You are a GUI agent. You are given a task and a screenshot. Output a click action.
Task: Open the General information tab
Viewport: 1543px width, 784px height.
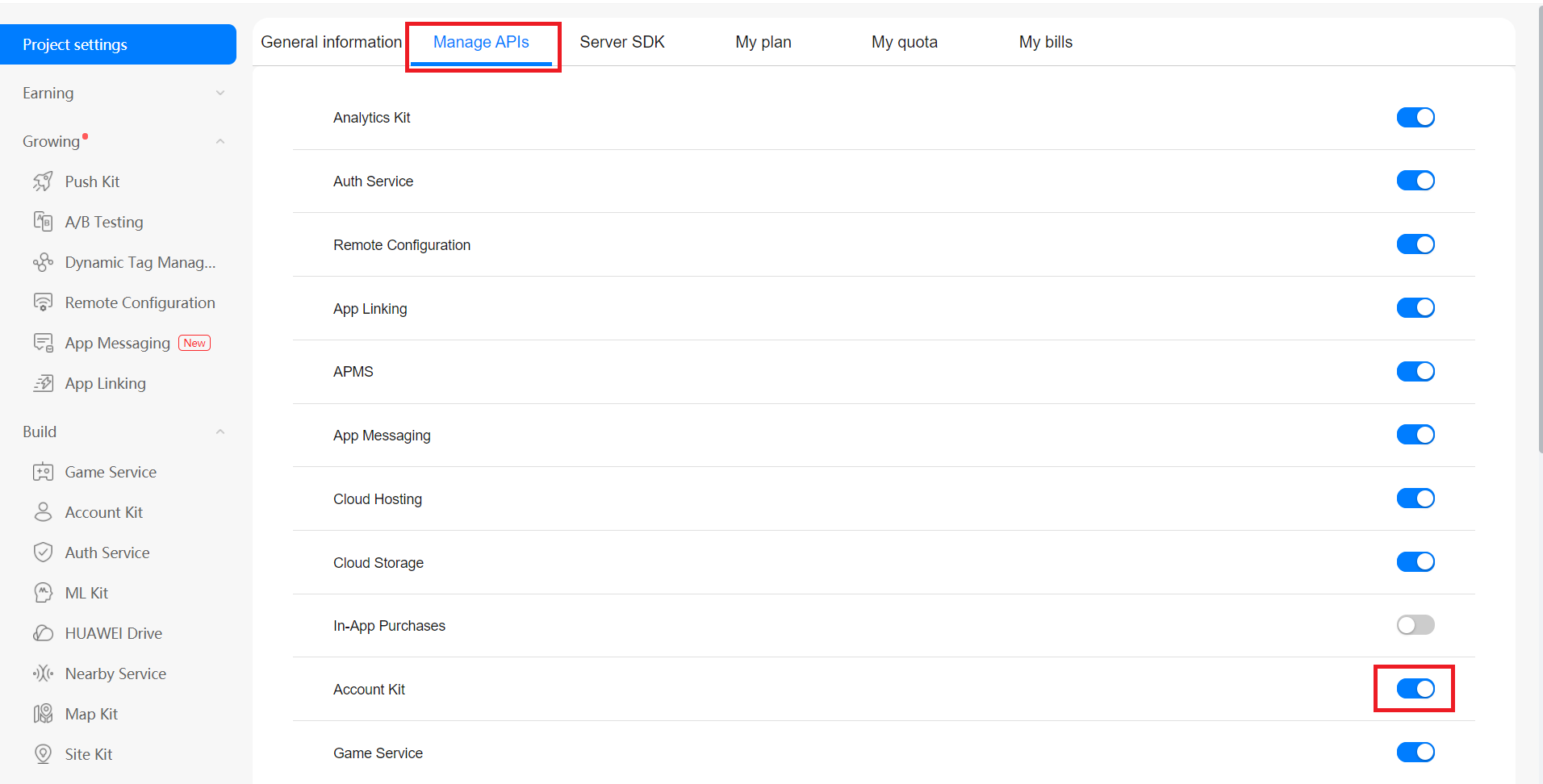coord(331,42)
